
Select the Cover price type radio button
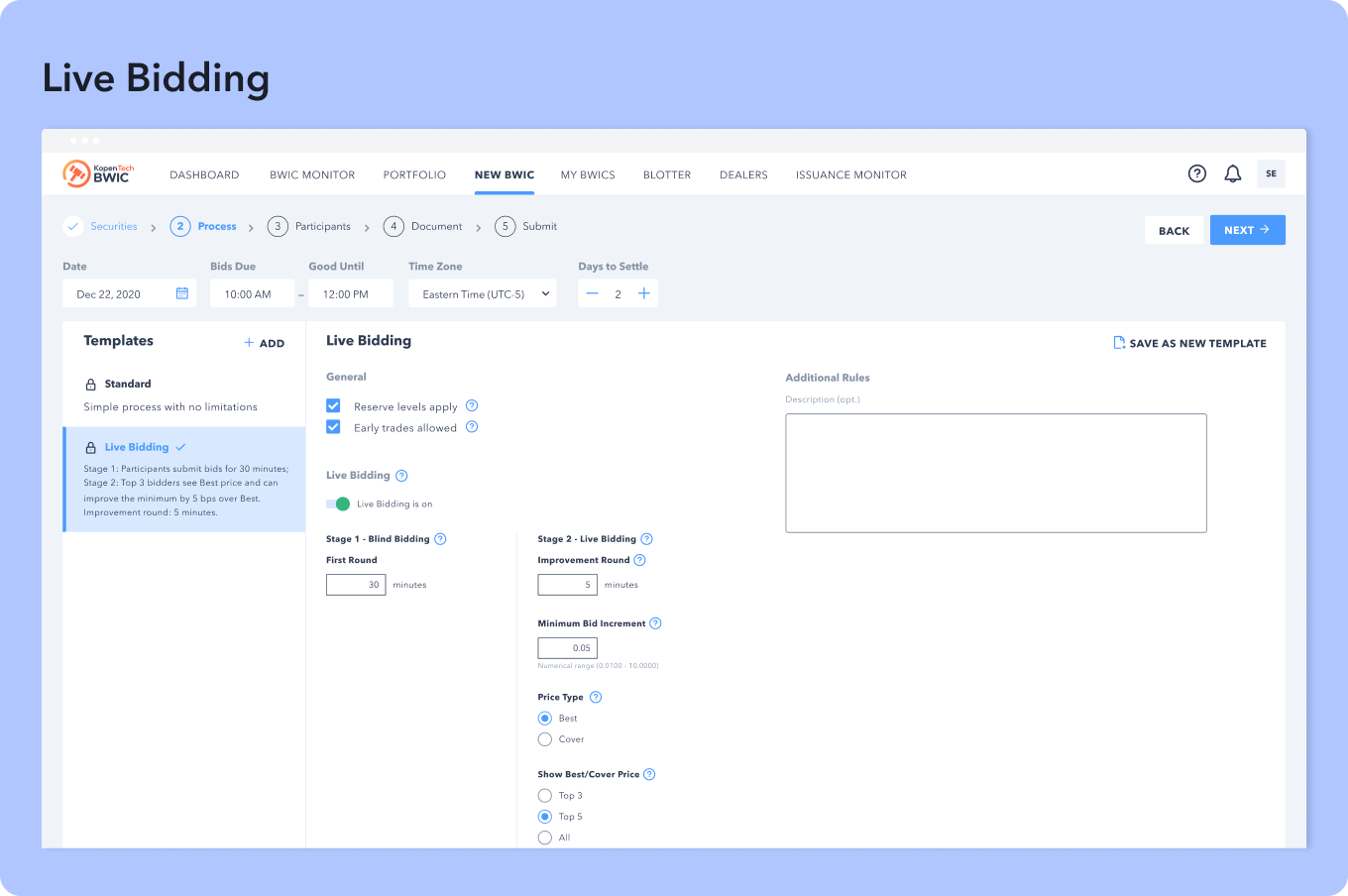(545, 739)
